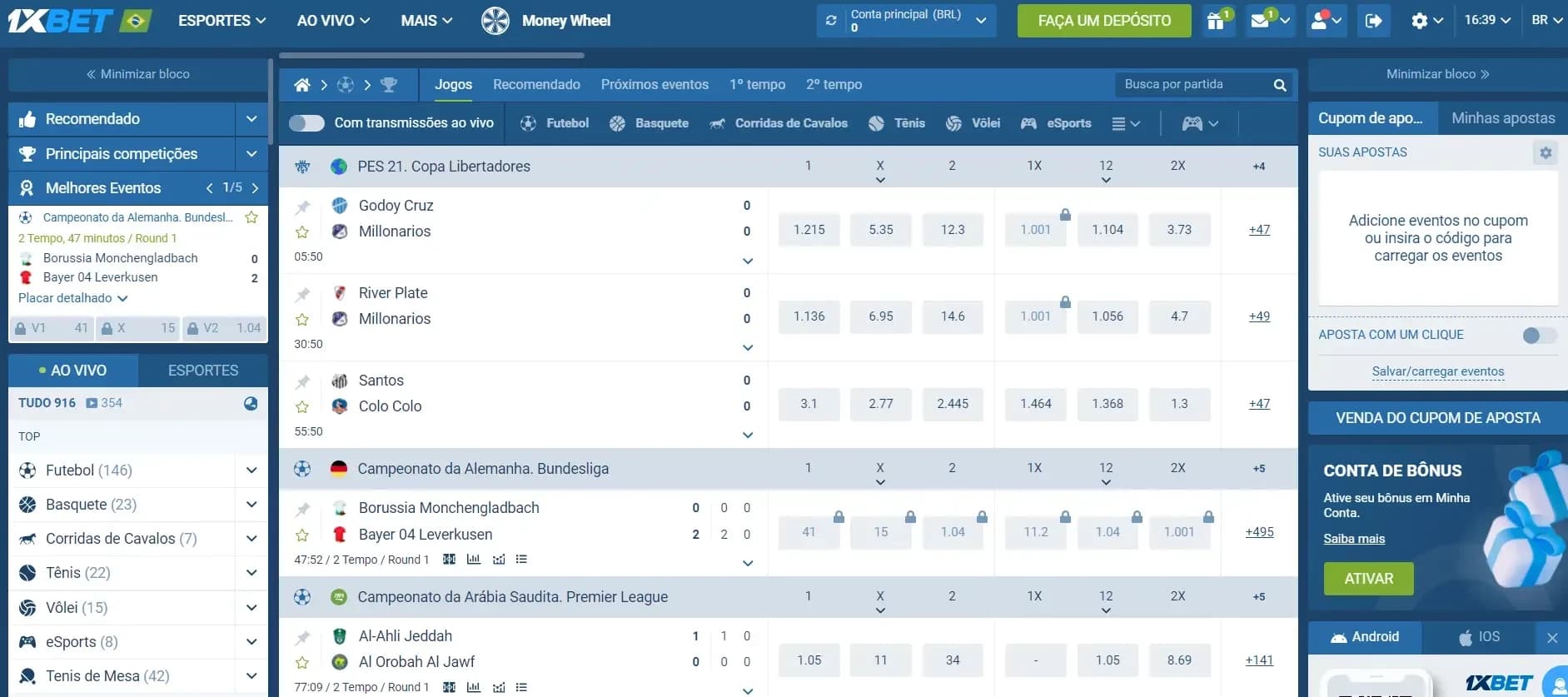Switch to the Recomendado tab
This screenshot has height=697, width=1568.
(536, 85)
